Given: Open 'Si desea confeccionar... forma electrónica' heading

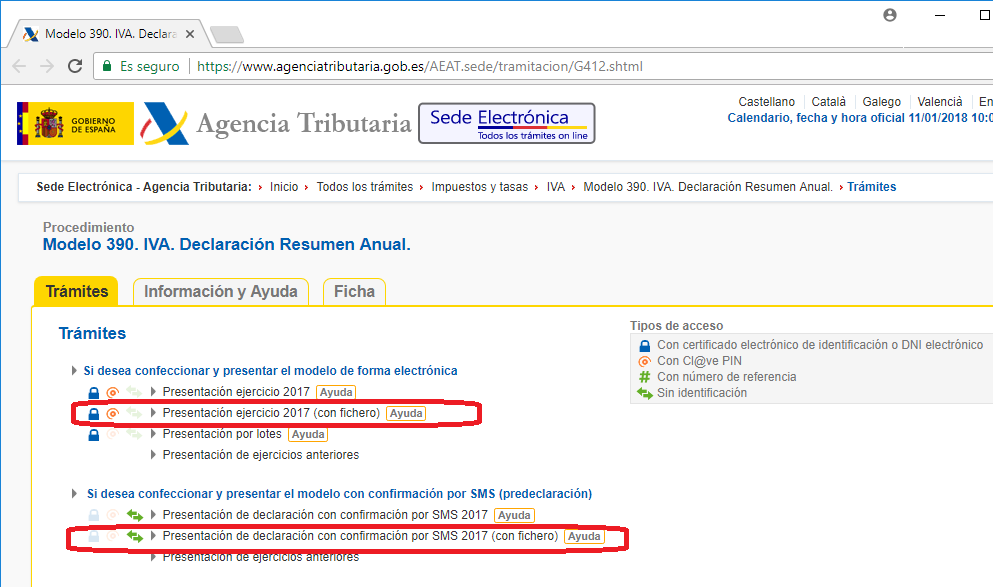Looking at the screenshot, I should point(270,371).
